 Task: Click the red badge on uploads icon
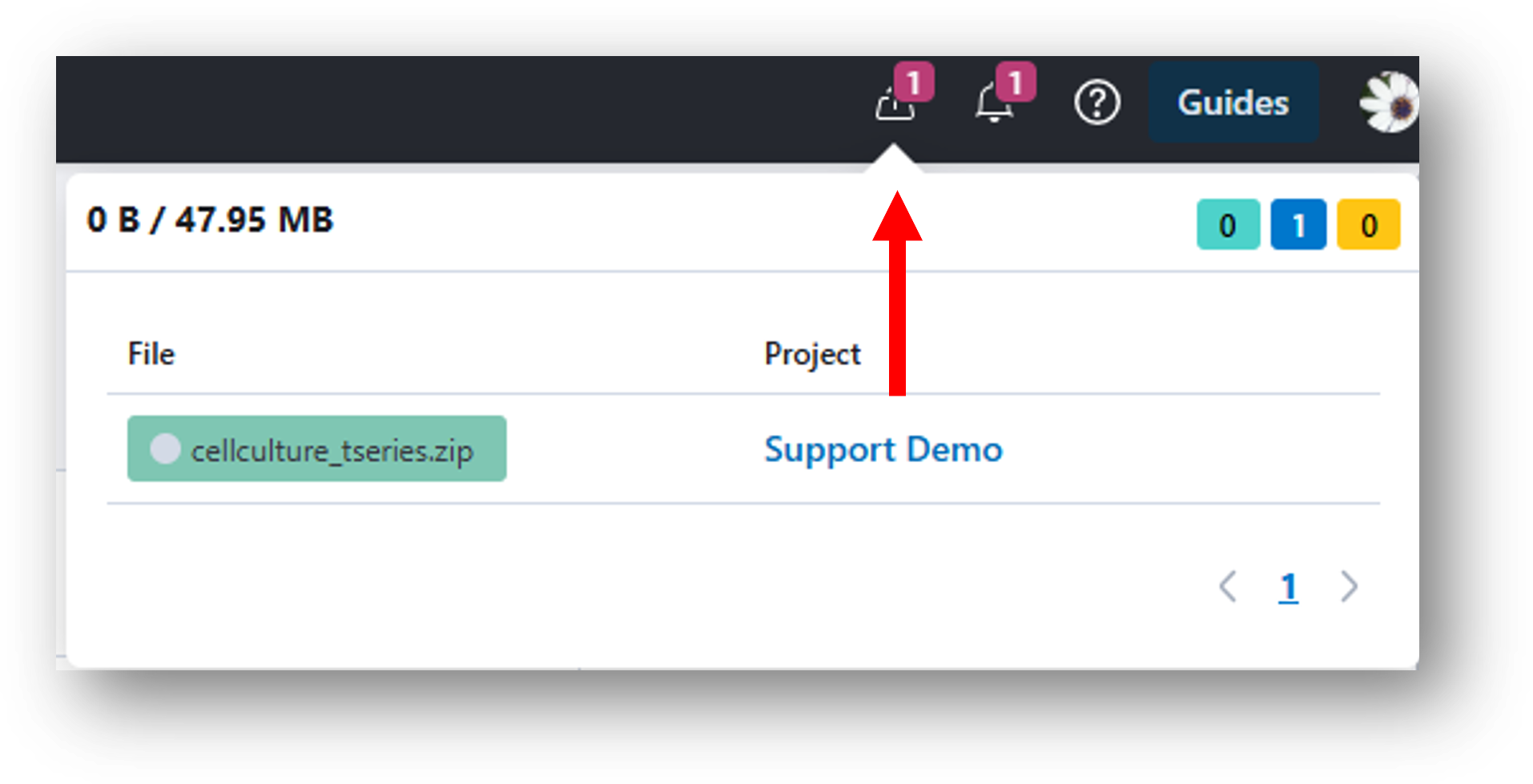(914, 82)
